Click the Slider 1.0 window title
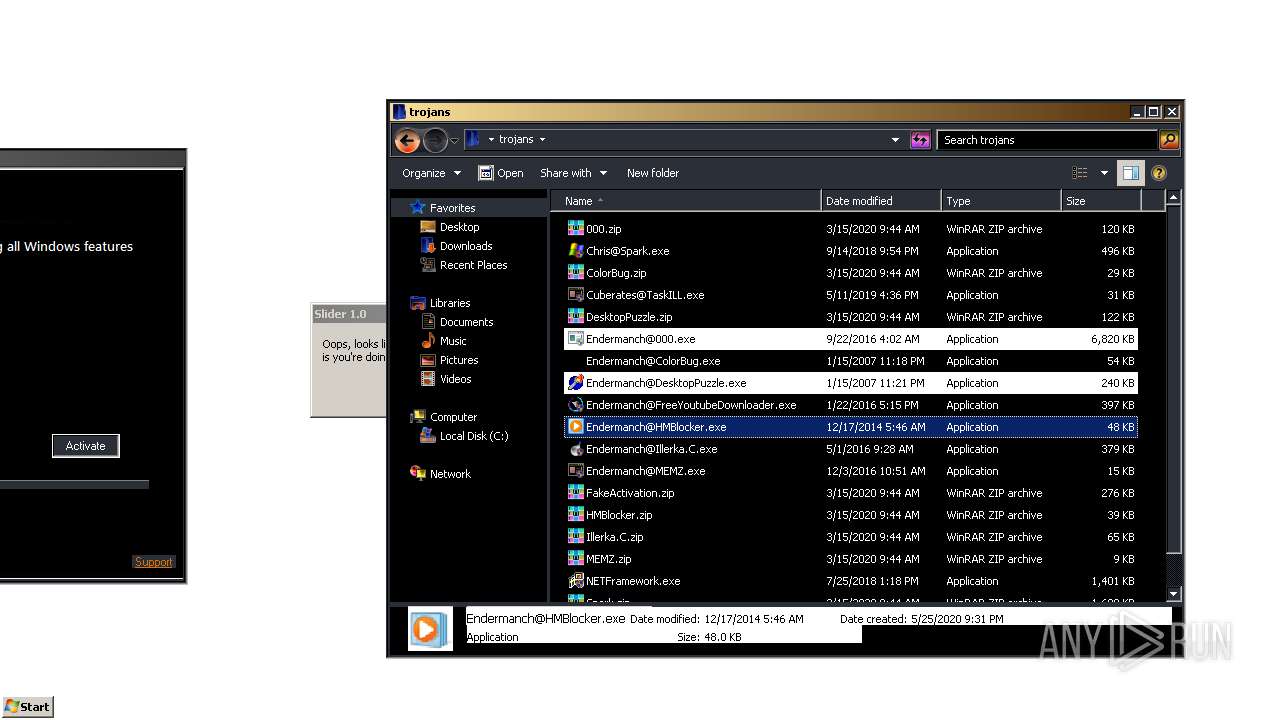 (x=340, y=314)
